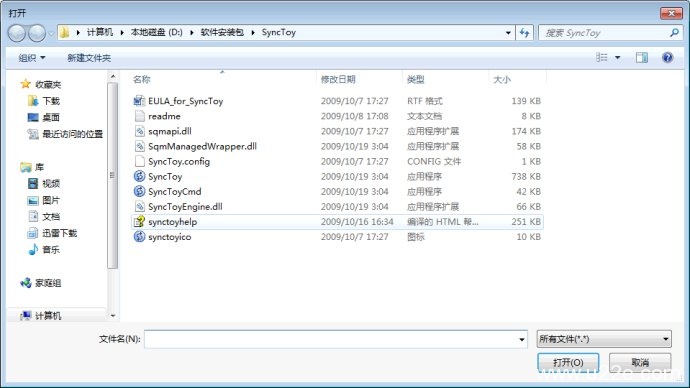Select 最近访问的位置 in favorites
The height and width of the screenshot is (388, 690).
click(x=73, y=134)
